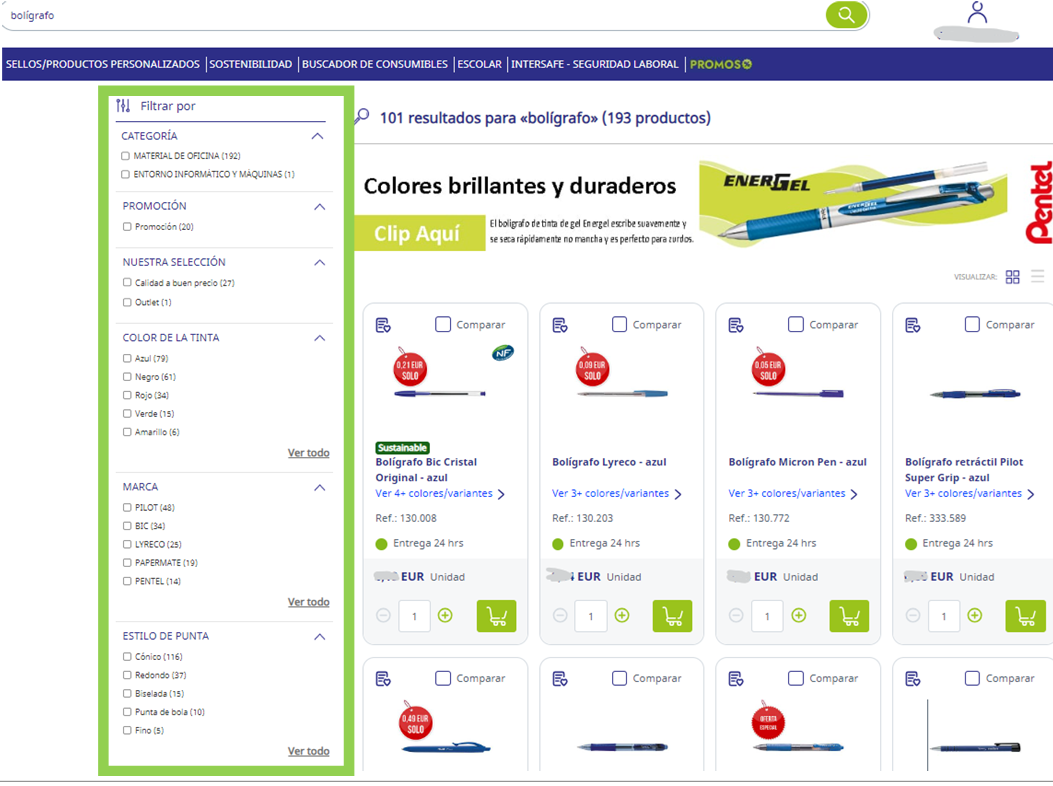This screenshot has width=1053, height=786.
Task: Show all brands via Ver todo
Action: pos(309,602)
